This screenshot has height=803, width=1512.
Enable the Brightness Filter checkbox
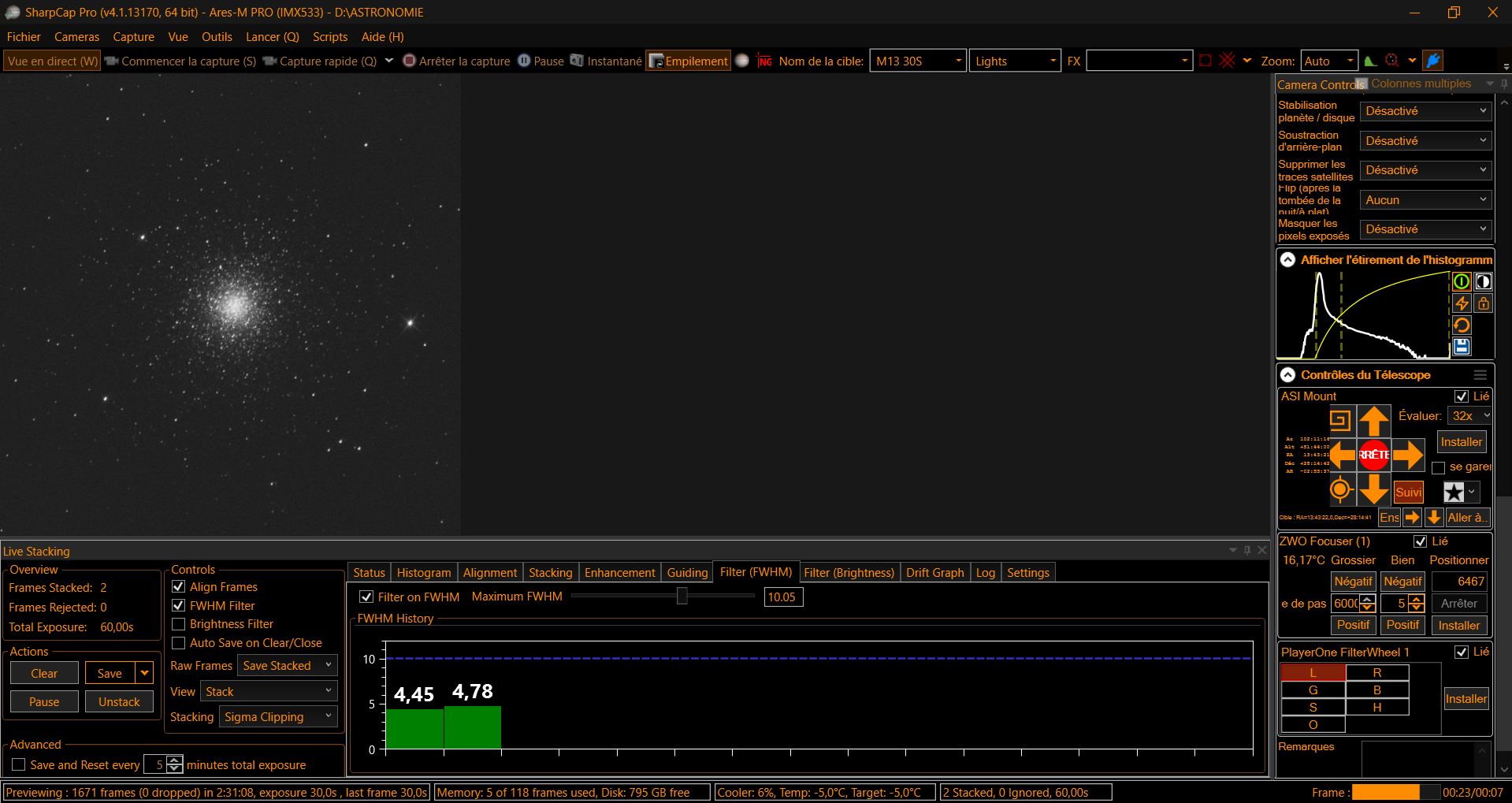coord(179,624)
